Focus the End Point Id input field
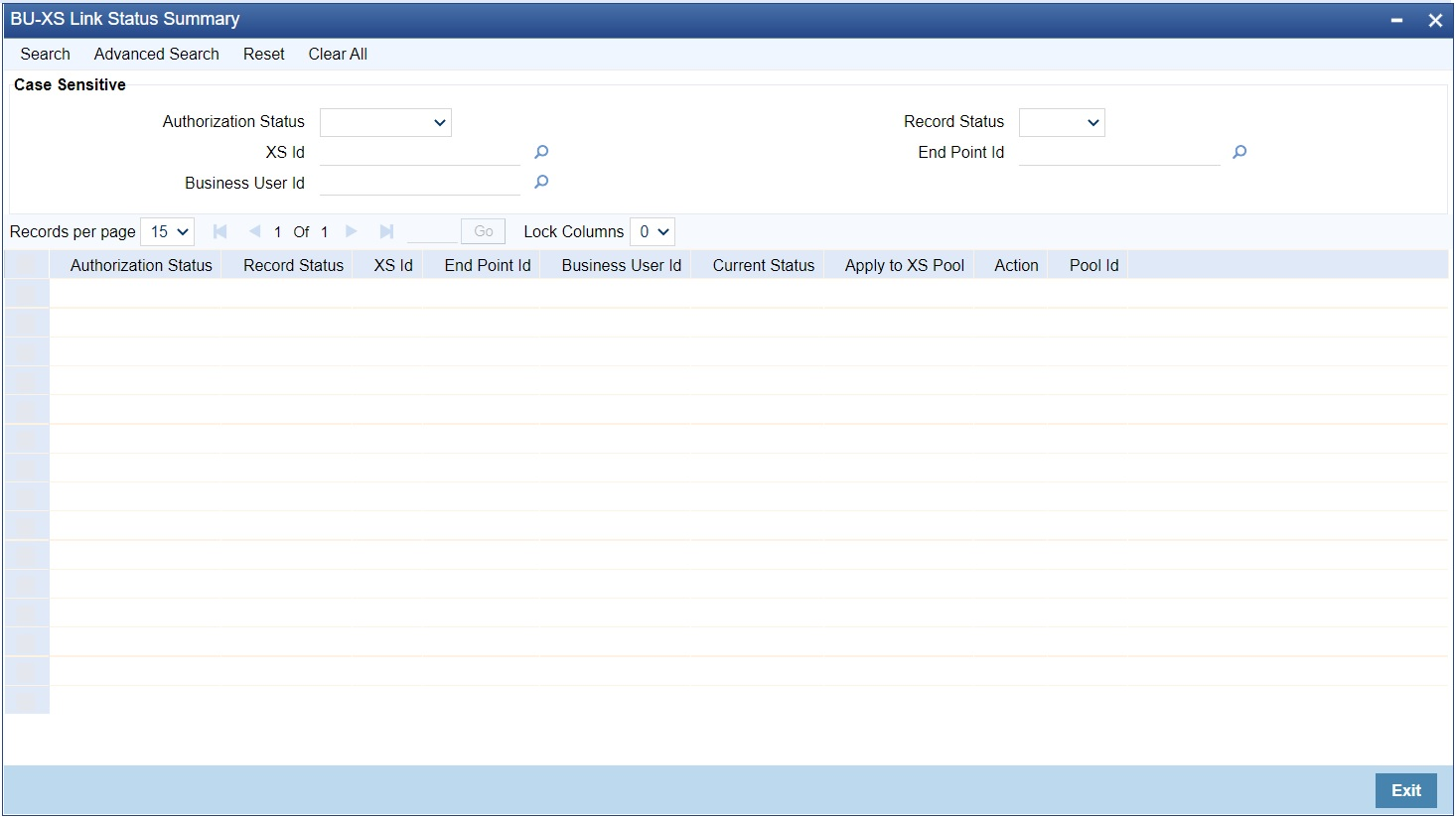Viewport: 1456px width, 817px height. coord(1119,152)
